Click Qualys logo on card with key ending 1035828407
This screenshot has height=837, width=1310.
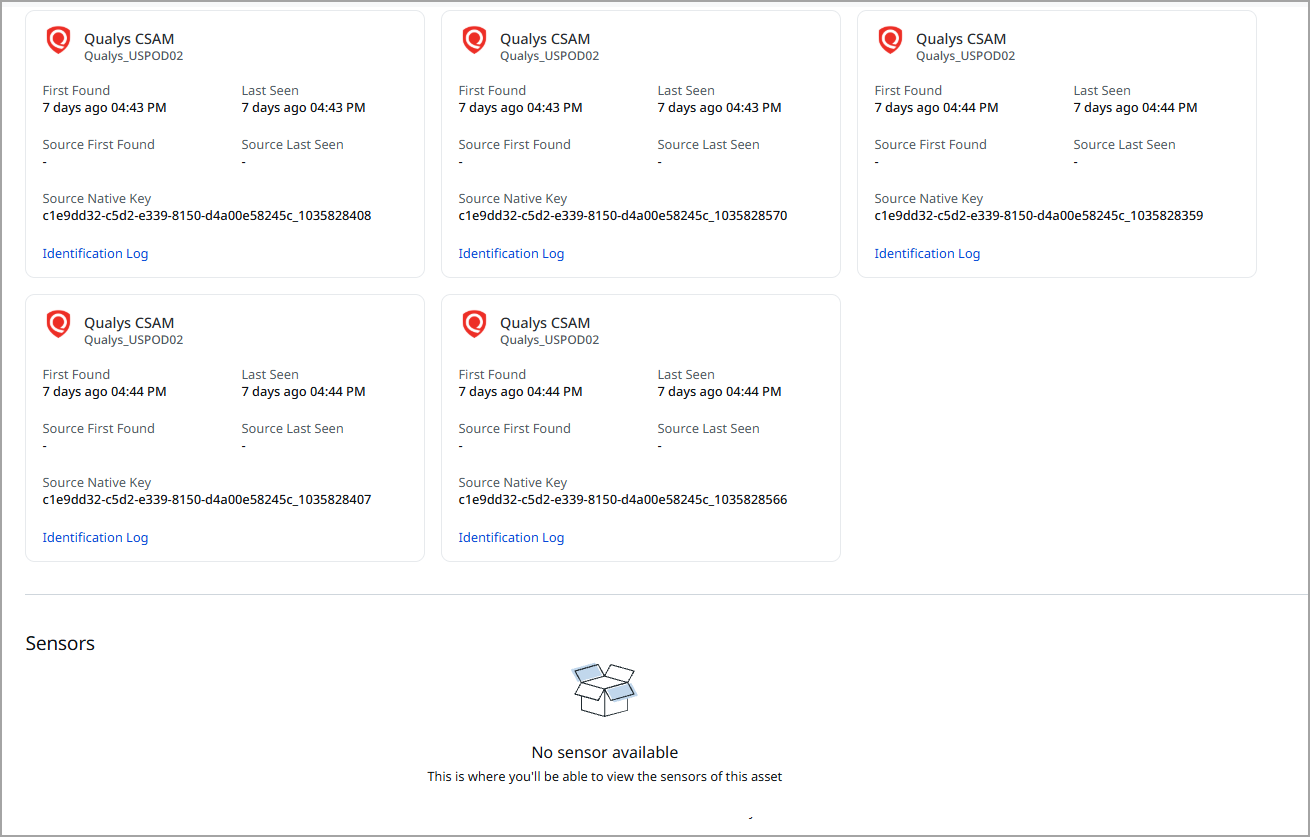pos(59,325)
